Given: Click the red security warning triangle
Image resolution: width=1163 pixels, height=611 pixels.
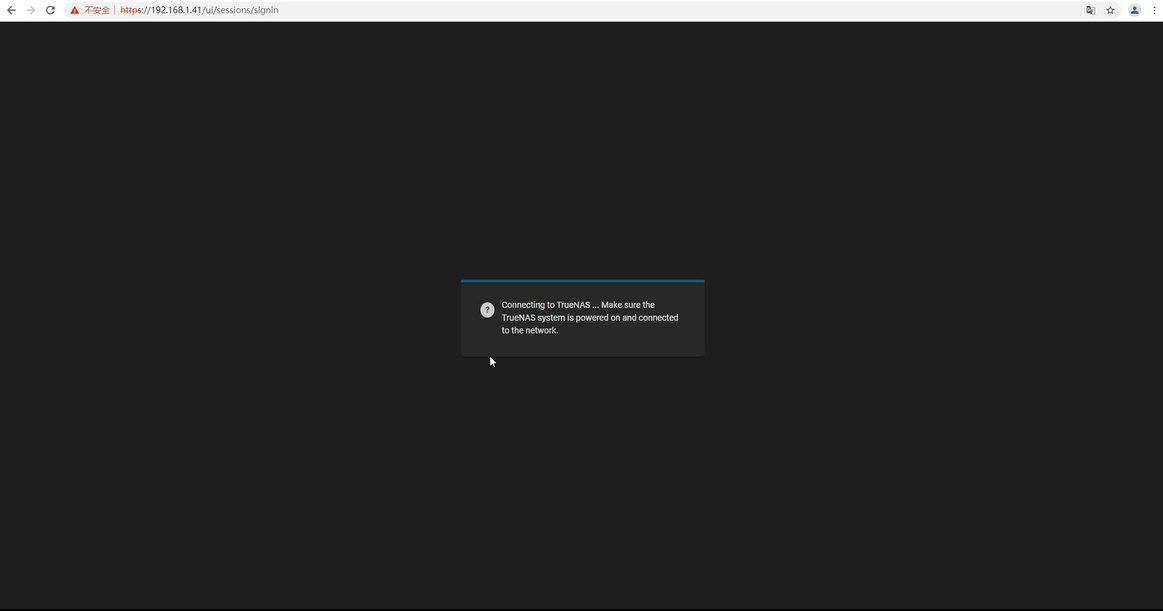Looking at the screenshot, I should (74, 10).
